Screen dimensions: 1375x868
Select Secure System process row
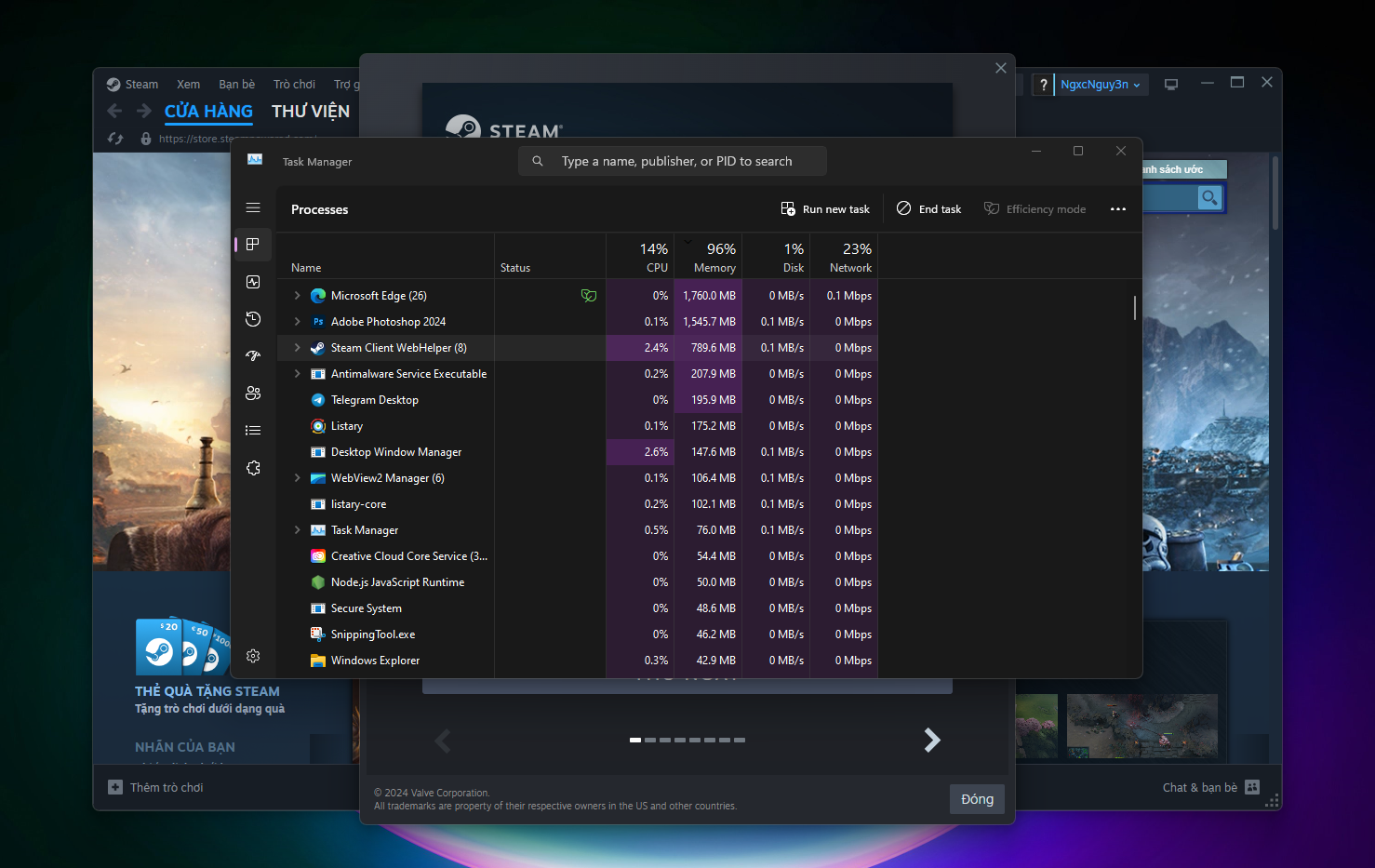click(577, 608)
